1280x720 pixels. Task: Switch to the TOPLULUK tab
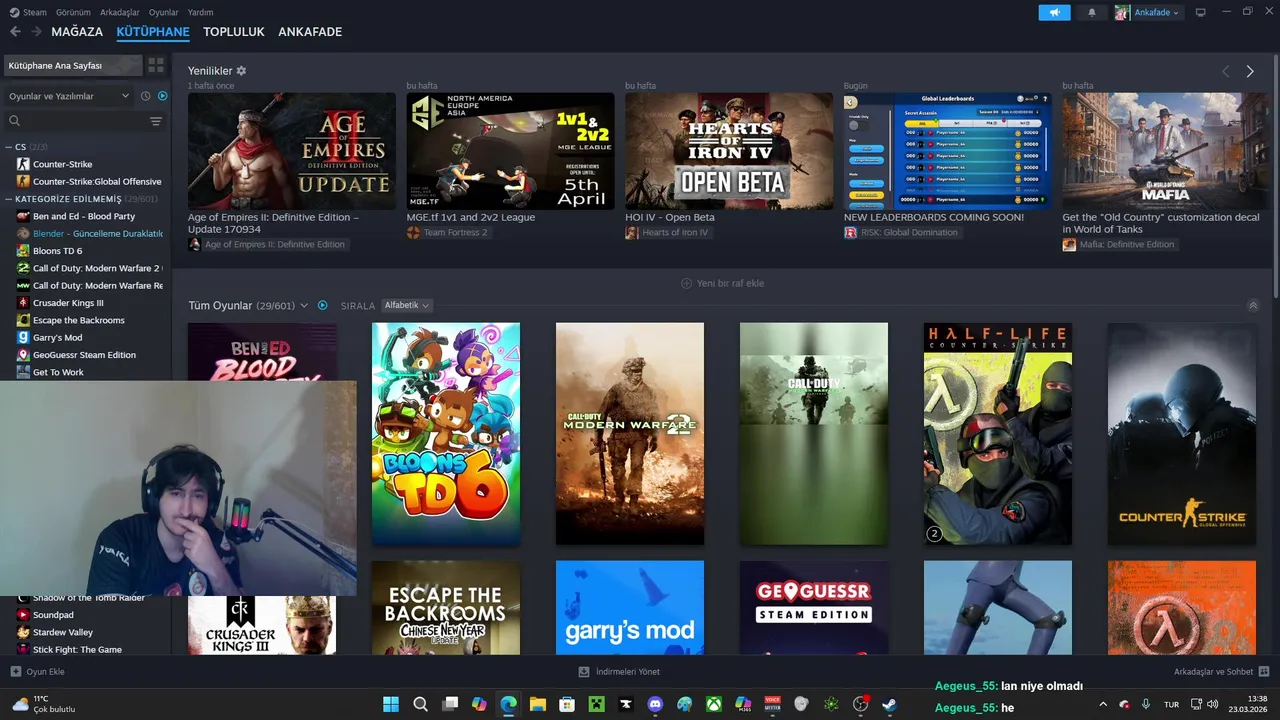[x=234, y=32]
